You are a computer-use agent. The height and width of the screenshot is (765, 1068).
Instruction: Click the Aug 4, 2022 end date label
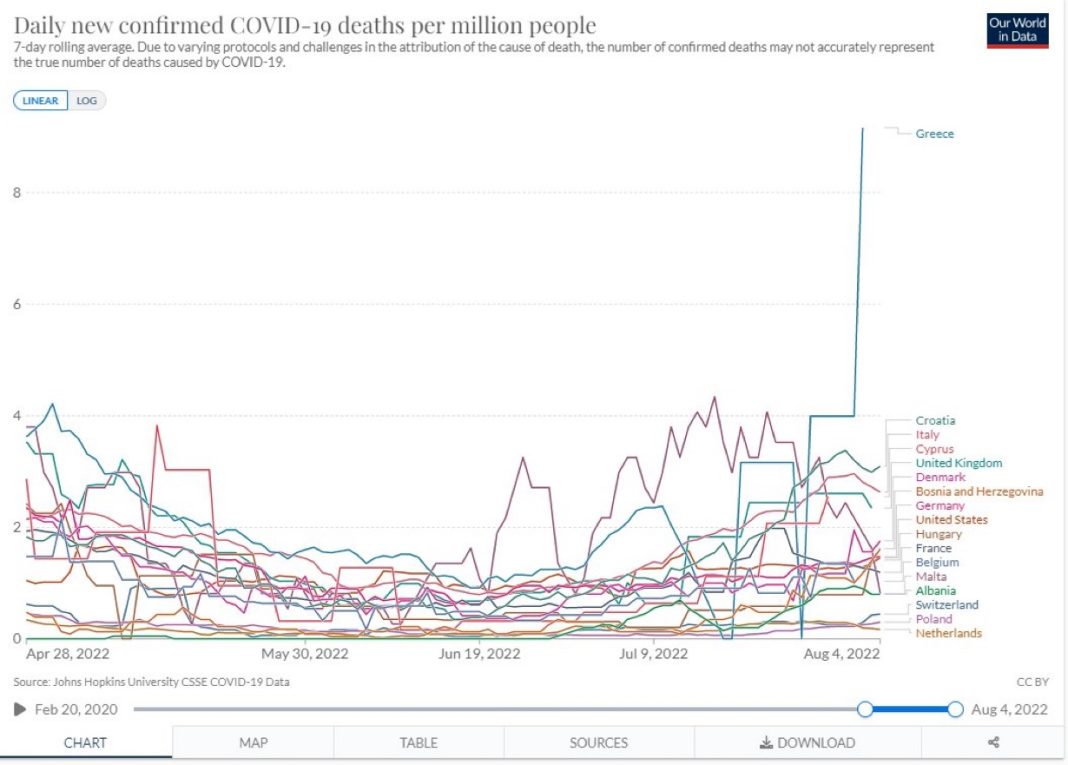1009,709
